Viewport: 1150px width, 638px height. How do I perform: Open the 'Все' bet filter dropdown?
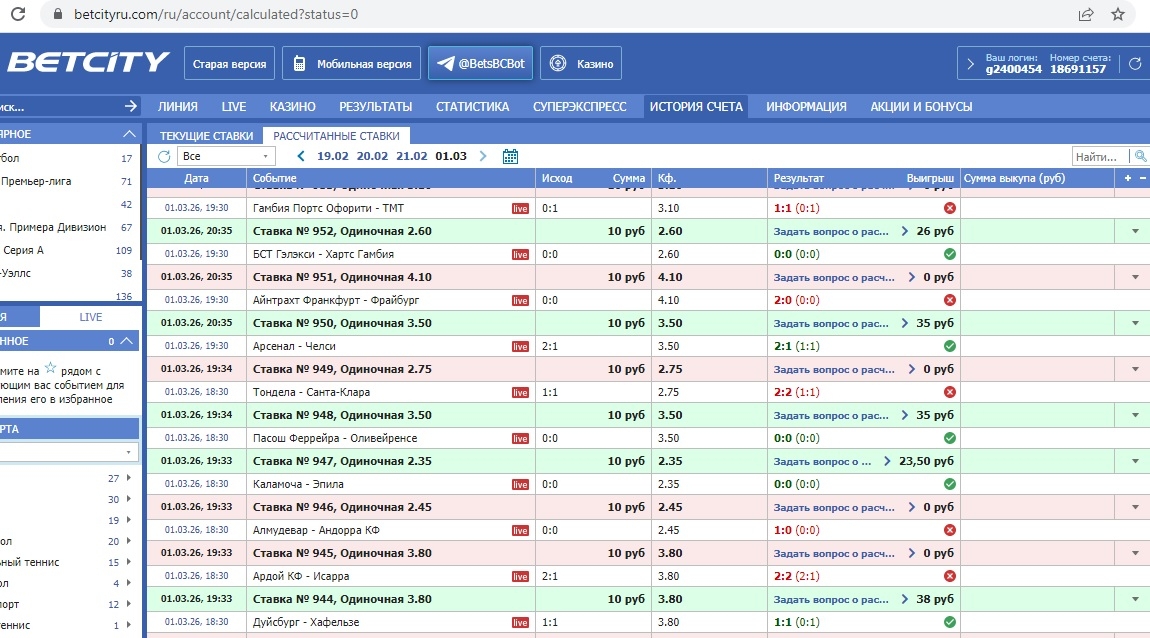[x=226, y=156]
